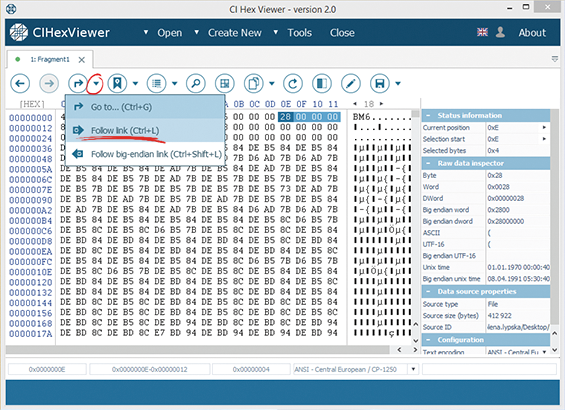Collapse the Data source properties section
Image resolution: width=565 pixels, height=410 pixels.
point(428,291)
